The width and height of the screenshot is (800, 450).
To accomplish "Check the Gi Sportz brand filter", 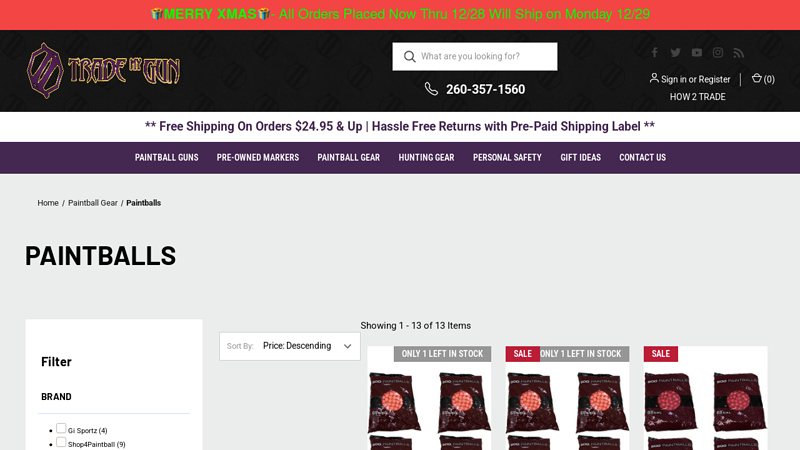I will point(61,429).
